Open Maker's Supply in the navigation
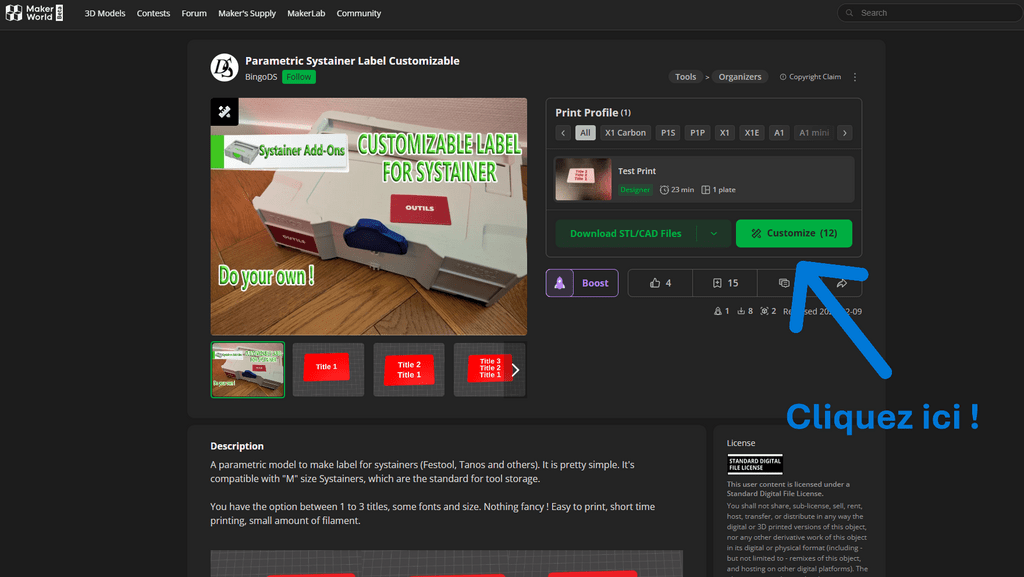1024x577 pixels. pos(247,13)
